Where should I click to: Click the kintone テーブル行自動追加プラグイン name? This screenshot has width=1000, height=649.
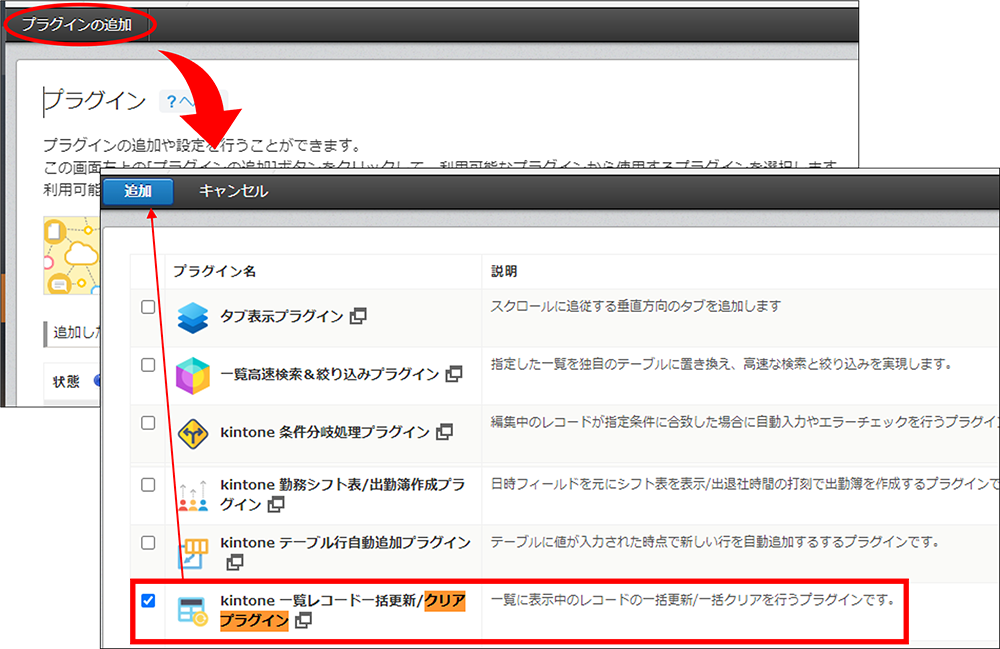[x=345, y=543]
